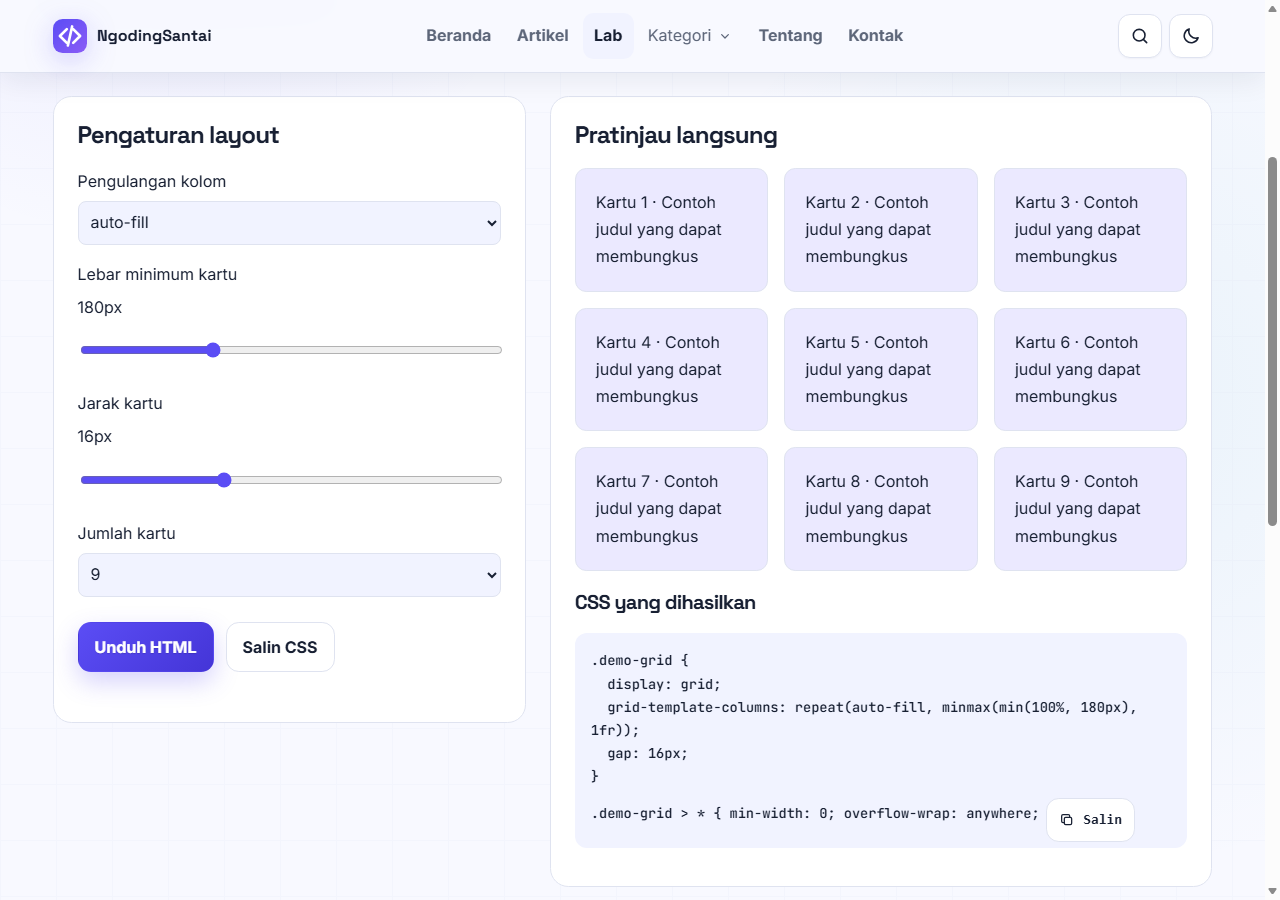
Task: Click the 'grid-template-columns' code line
Action: (x=864, y=718)
